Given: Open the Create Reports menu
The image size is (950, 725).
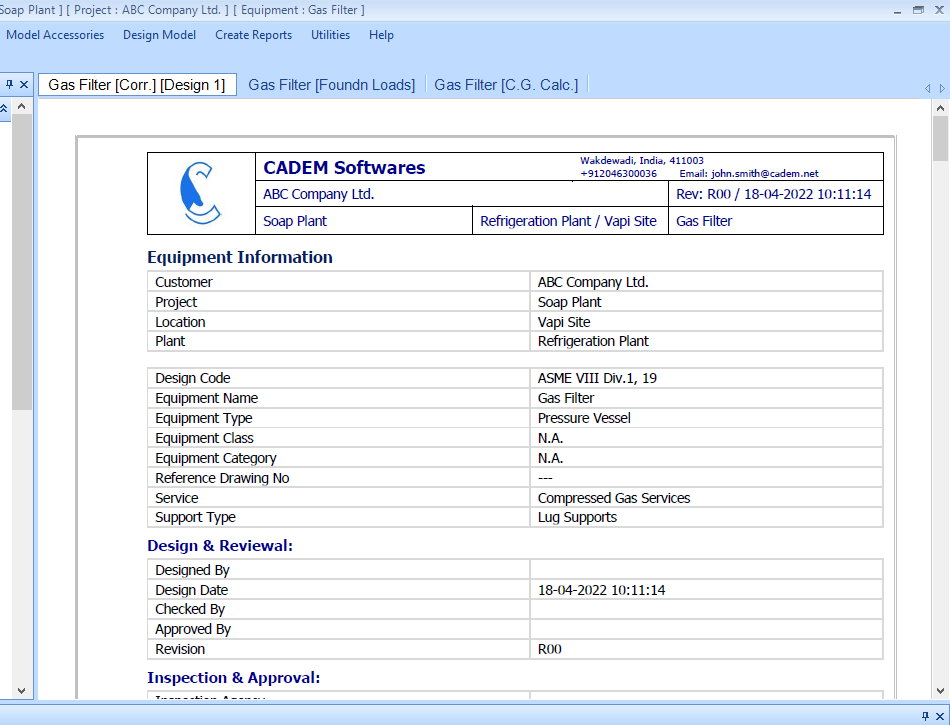Looking at the screenshot, I should [x=253, y=35].
